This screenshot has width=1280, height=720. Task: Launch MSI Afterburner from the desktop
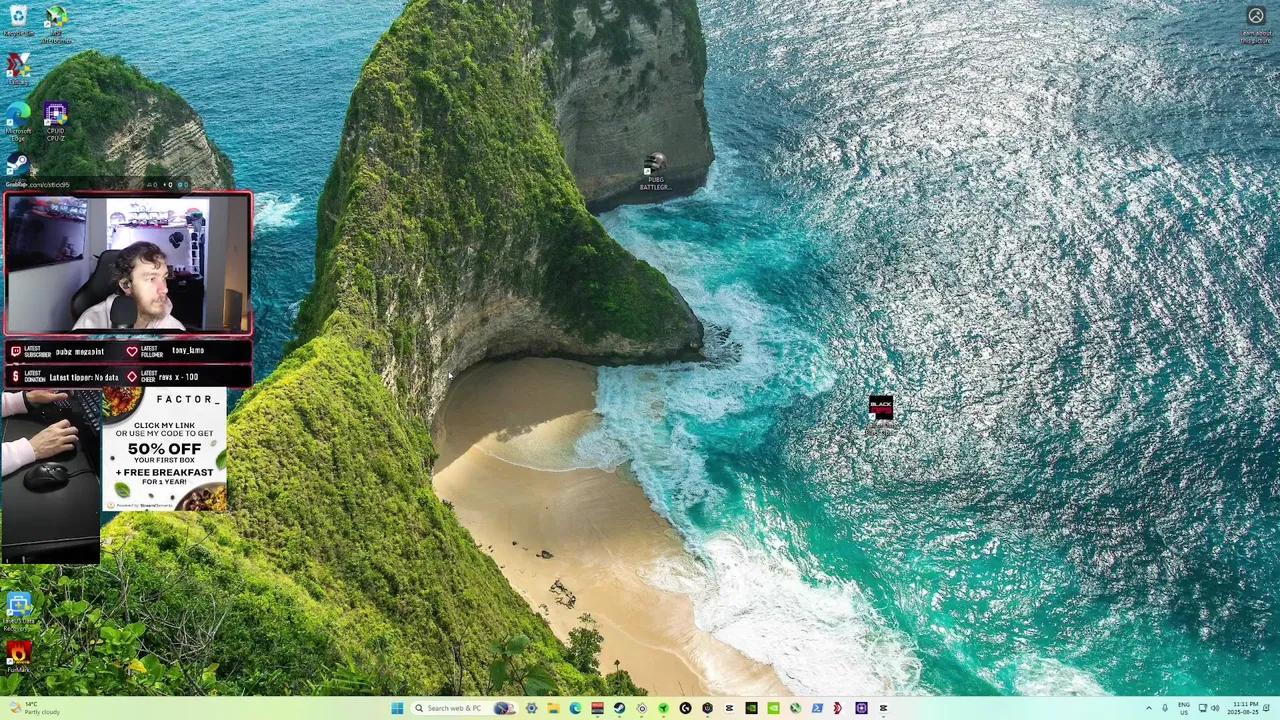(56, 24)
